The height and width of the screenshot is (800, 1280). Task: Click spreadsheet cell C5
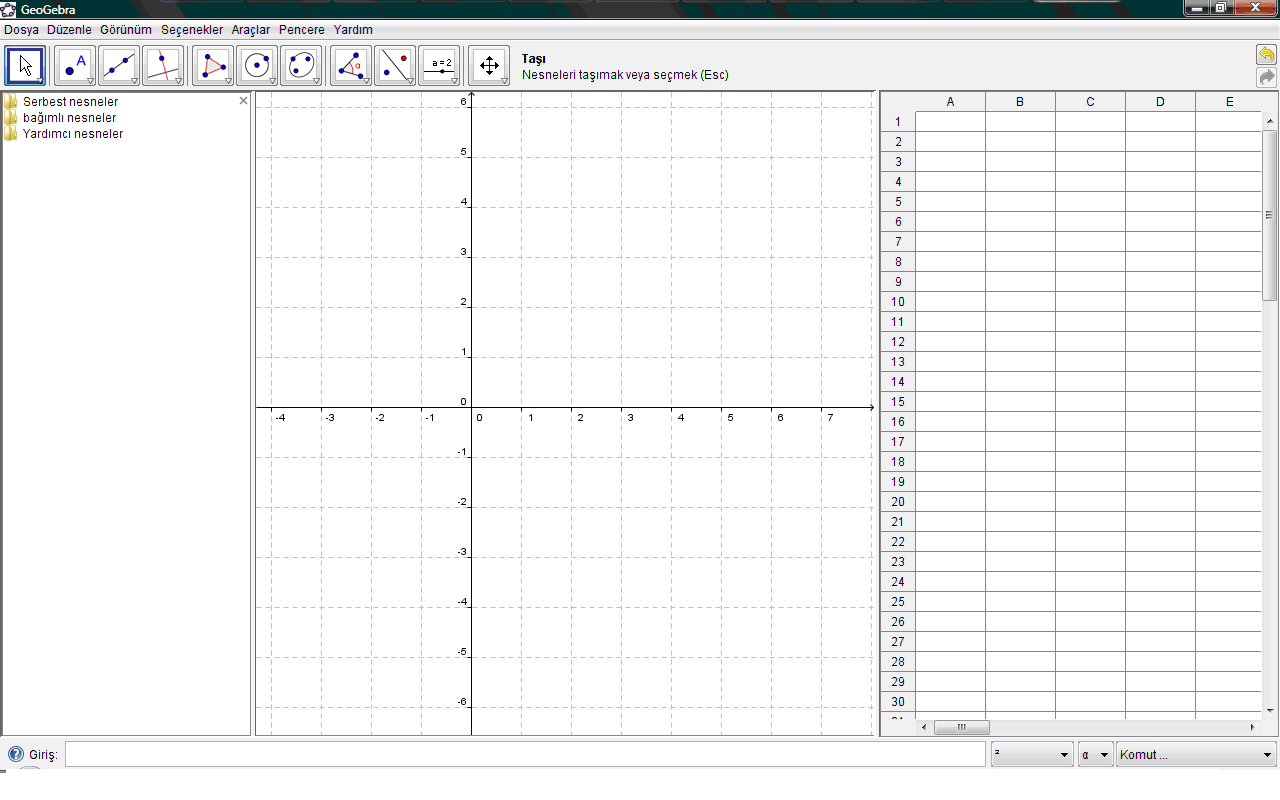(x=1090, y=202)
